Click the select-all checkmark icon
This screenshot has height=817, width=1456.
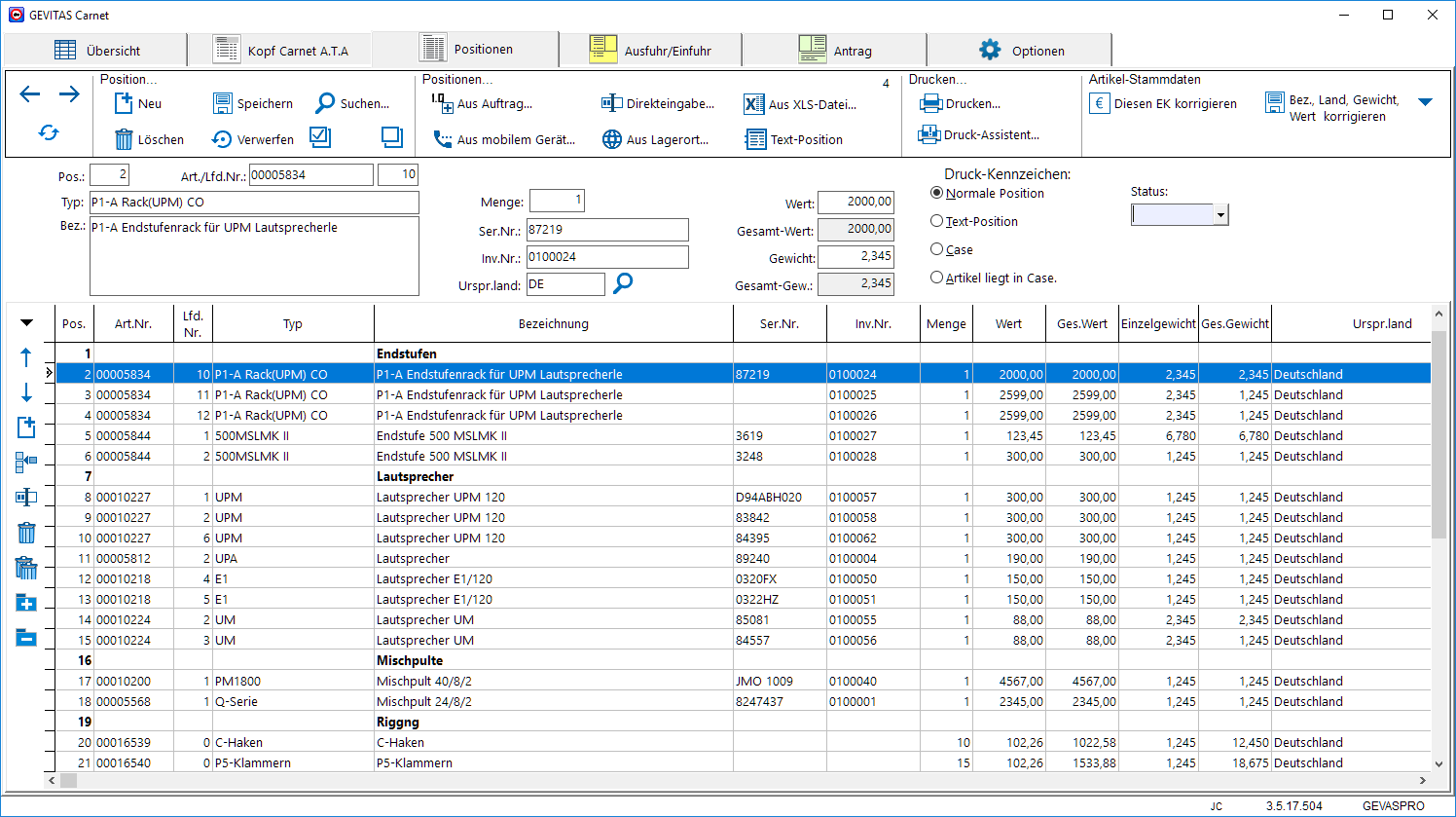(x=320, y=137)
